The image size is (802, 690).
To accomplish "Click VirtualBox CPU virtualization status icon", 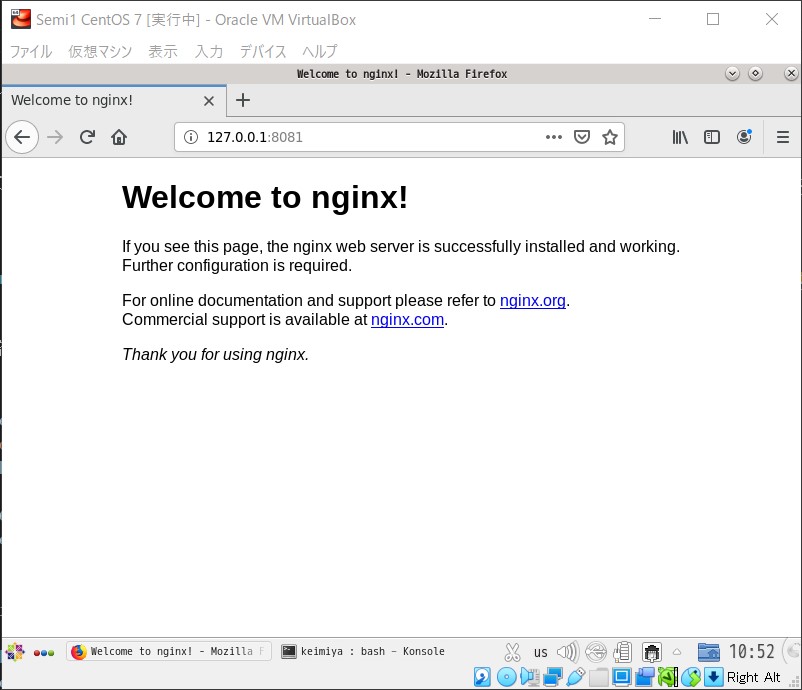I will click(x=667, y=677).
